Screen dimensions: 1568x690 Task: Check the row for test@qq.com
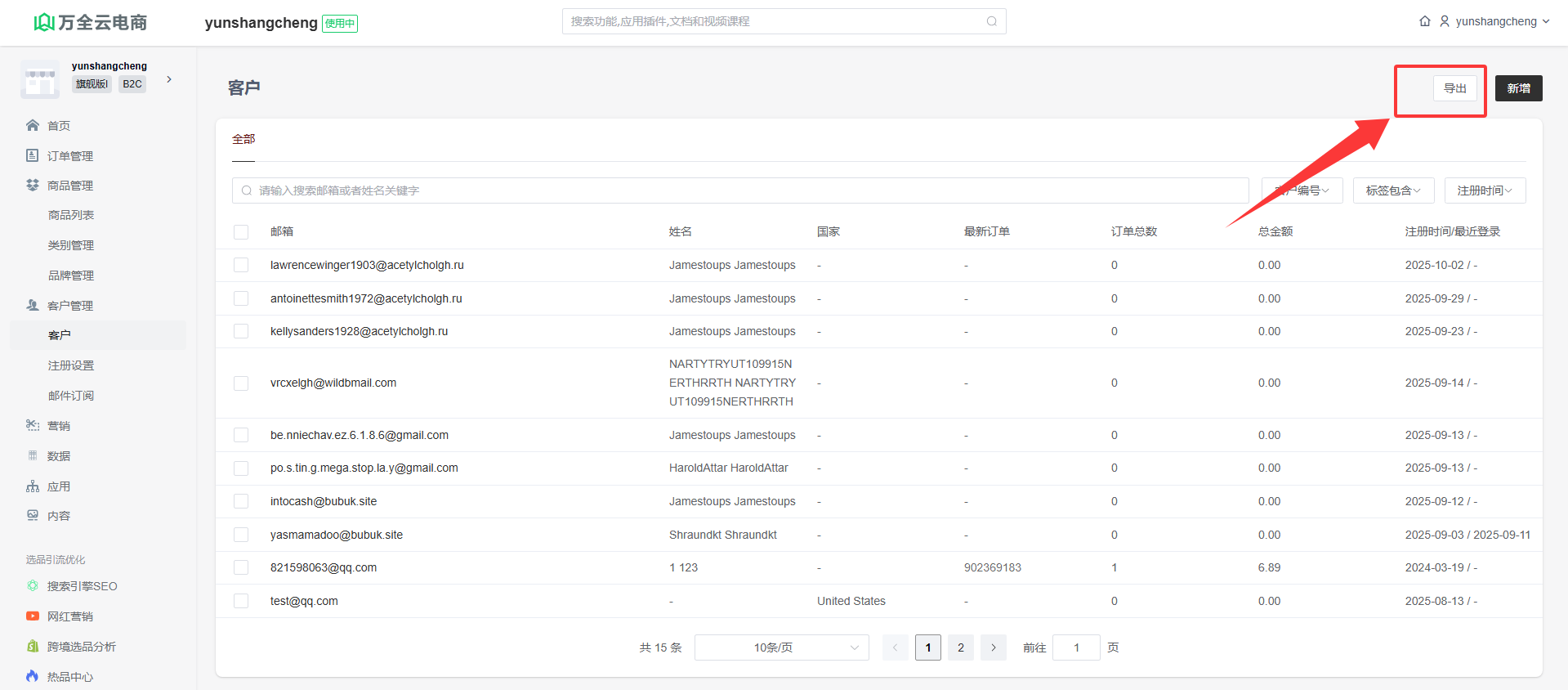(241, 601)
